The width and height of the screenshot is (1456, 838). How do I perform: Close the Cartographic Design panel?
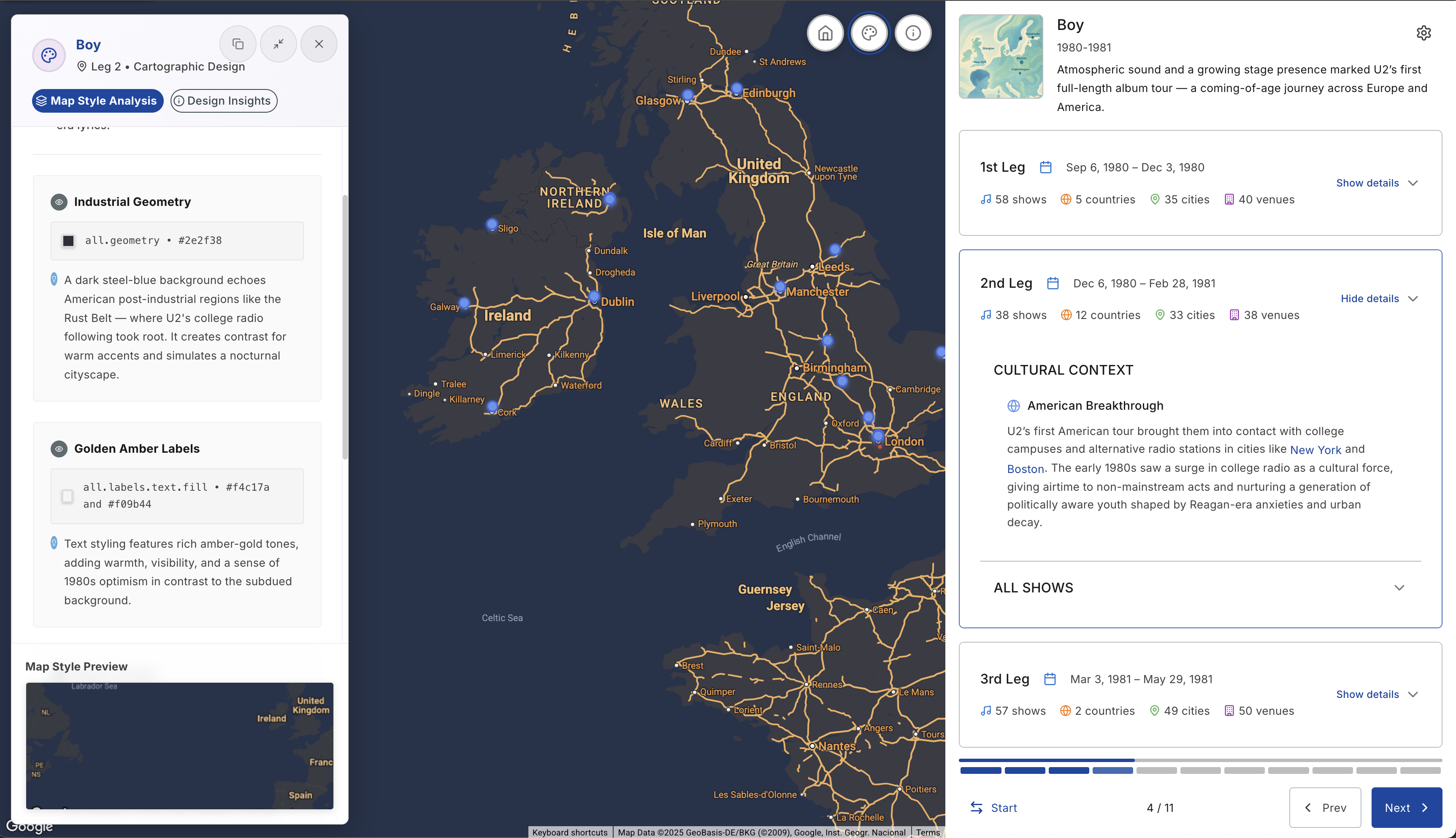(x=319, y=44)
